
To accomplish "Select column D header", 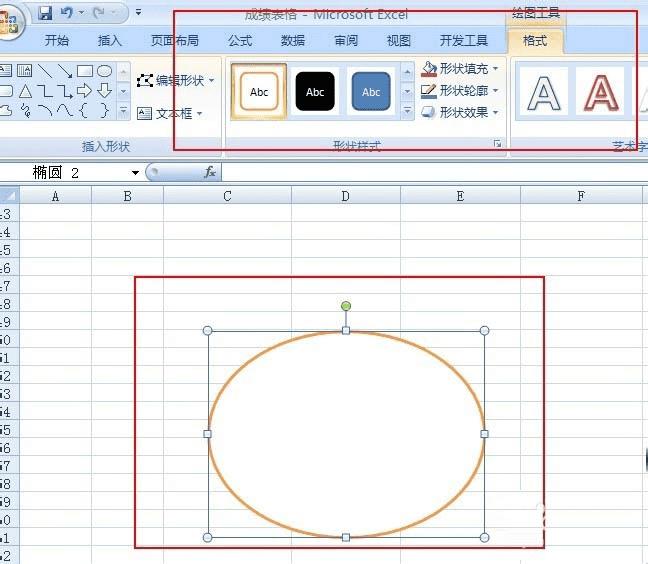I will tap(346, 196).
